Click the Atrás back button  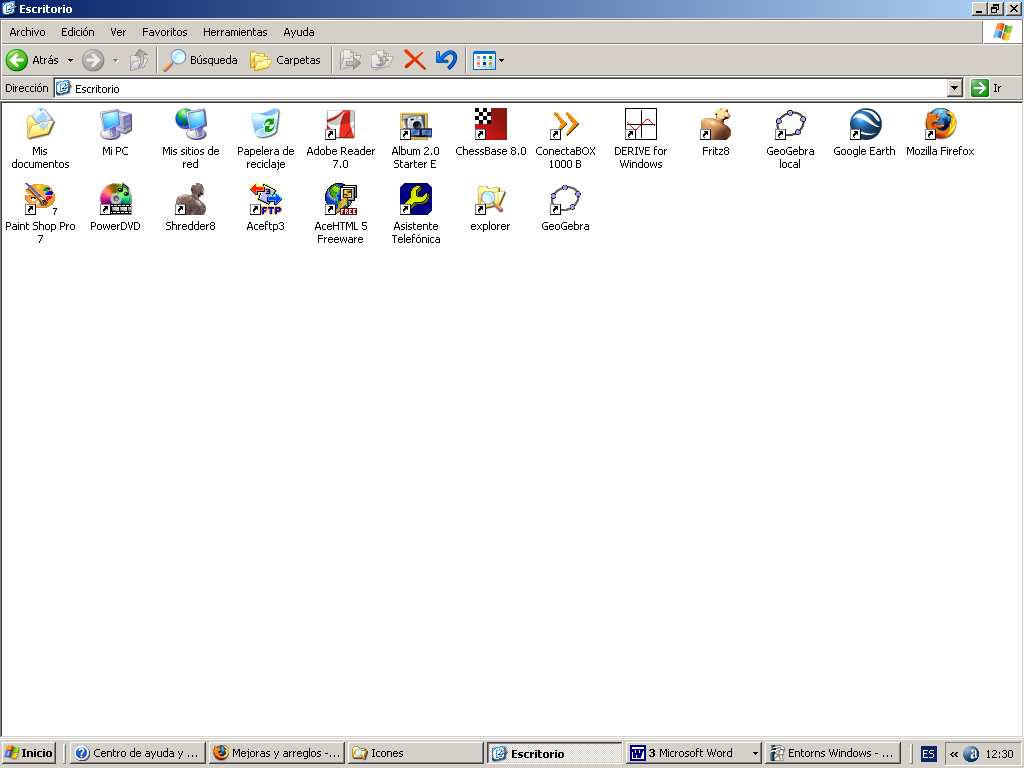point(33,60)
